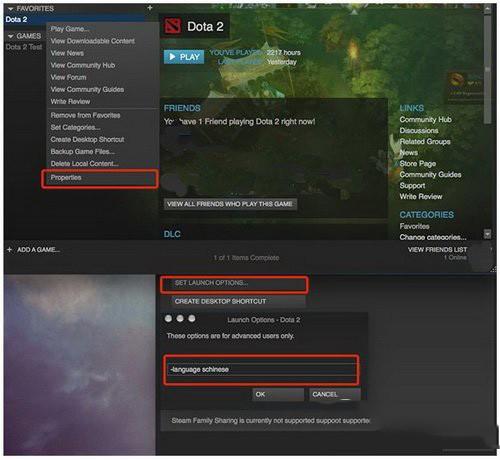500x460 pixels.
Task: Open the Community Hub link under Links
Action: coord(425,119)
